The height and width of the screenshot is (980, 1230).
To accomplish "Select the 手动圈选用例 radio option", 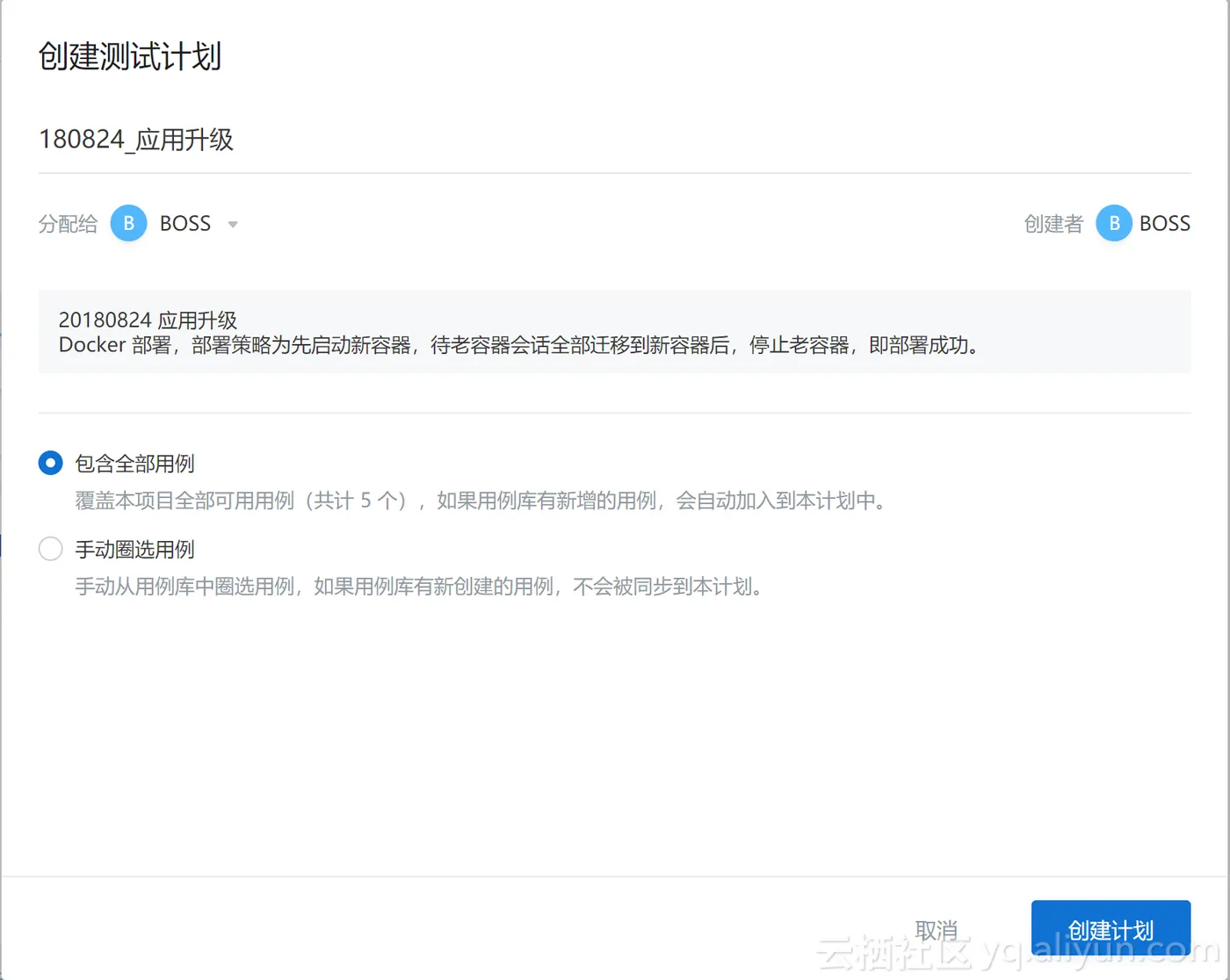I will click(51, 549).
